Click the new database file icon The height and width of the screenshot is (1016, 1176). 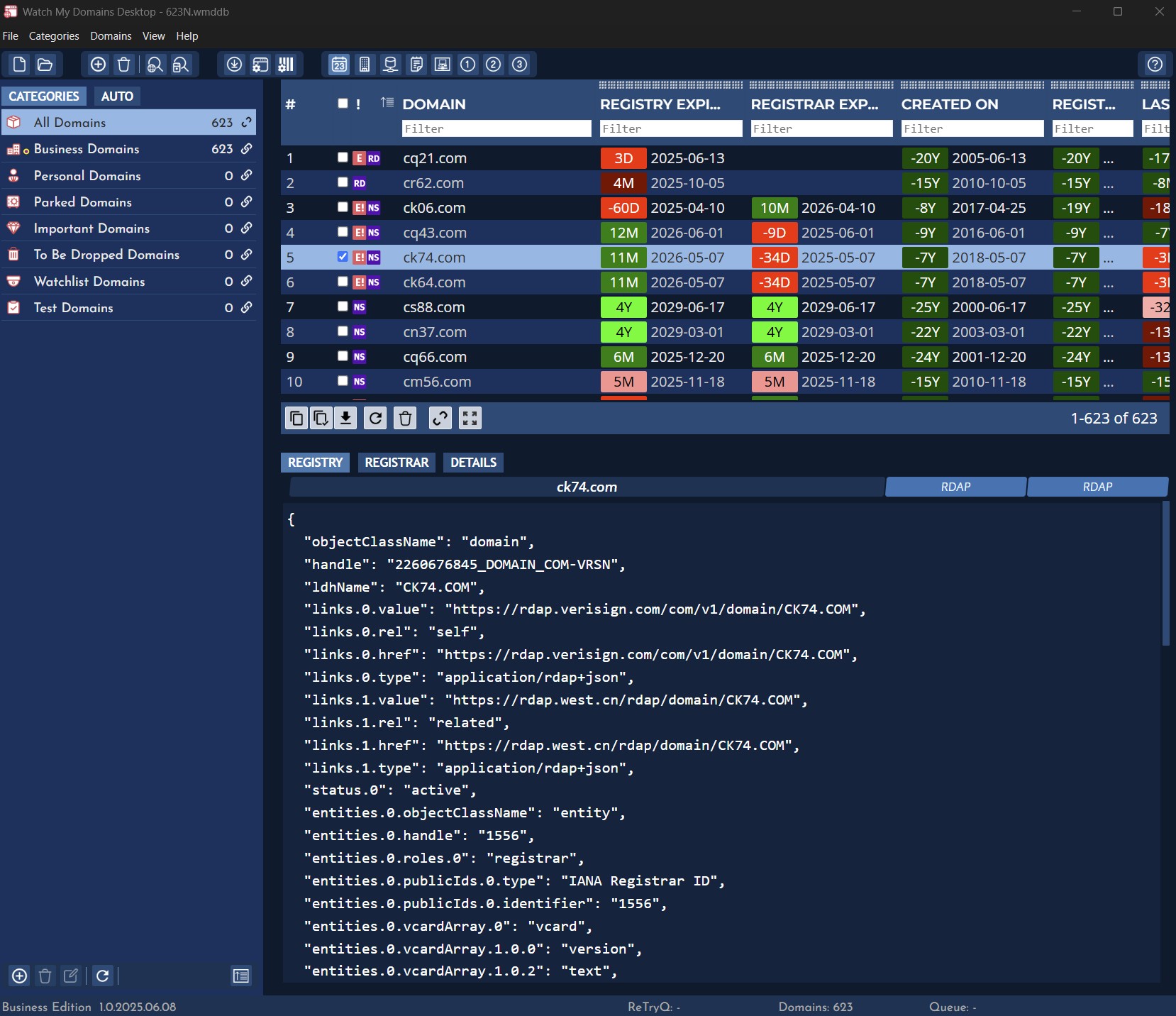[x=20, y=65]
